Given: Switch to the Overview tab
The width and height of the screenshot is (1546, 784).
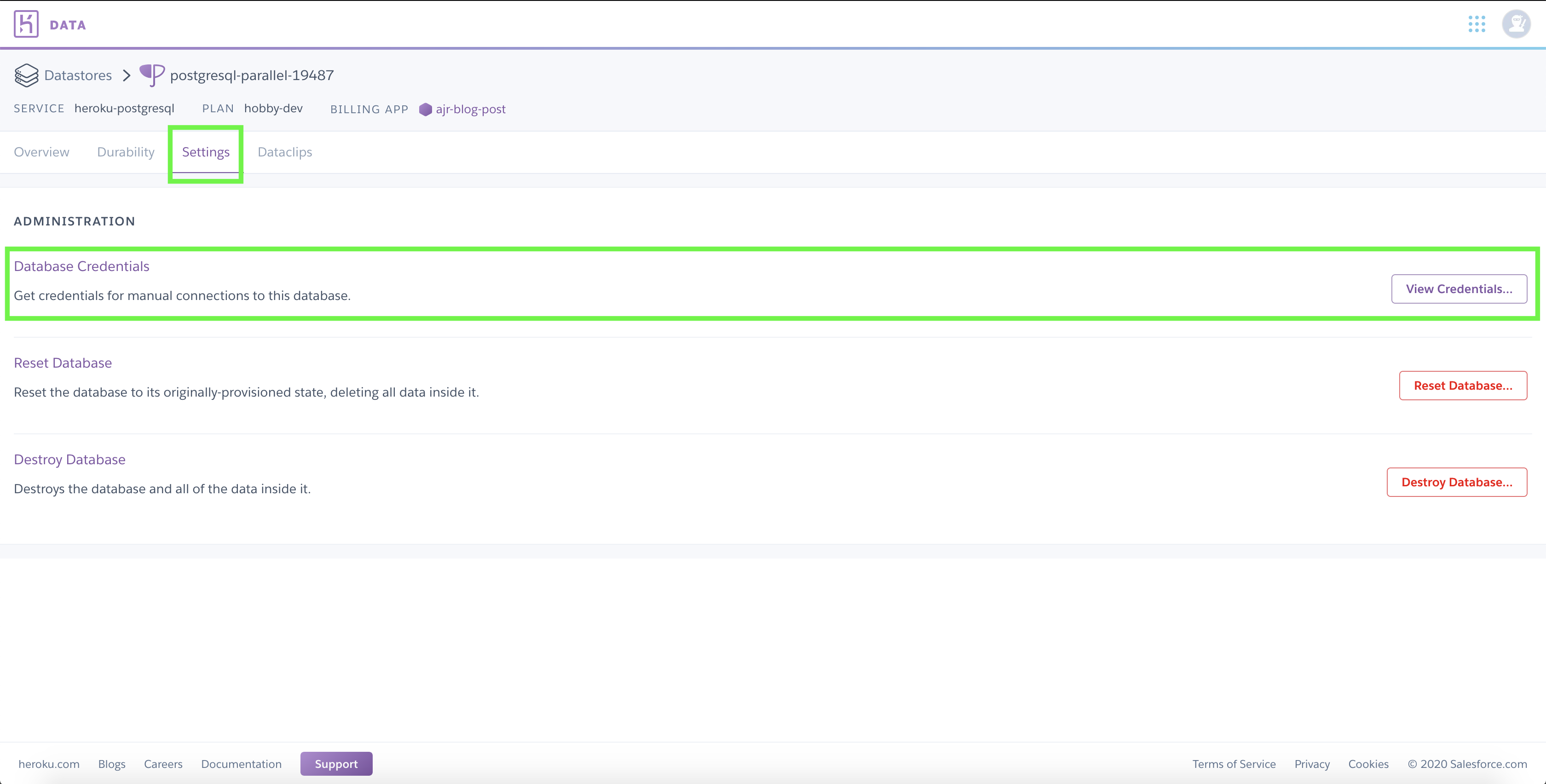Looking at the screenshot, I should [x=41, y=152].
